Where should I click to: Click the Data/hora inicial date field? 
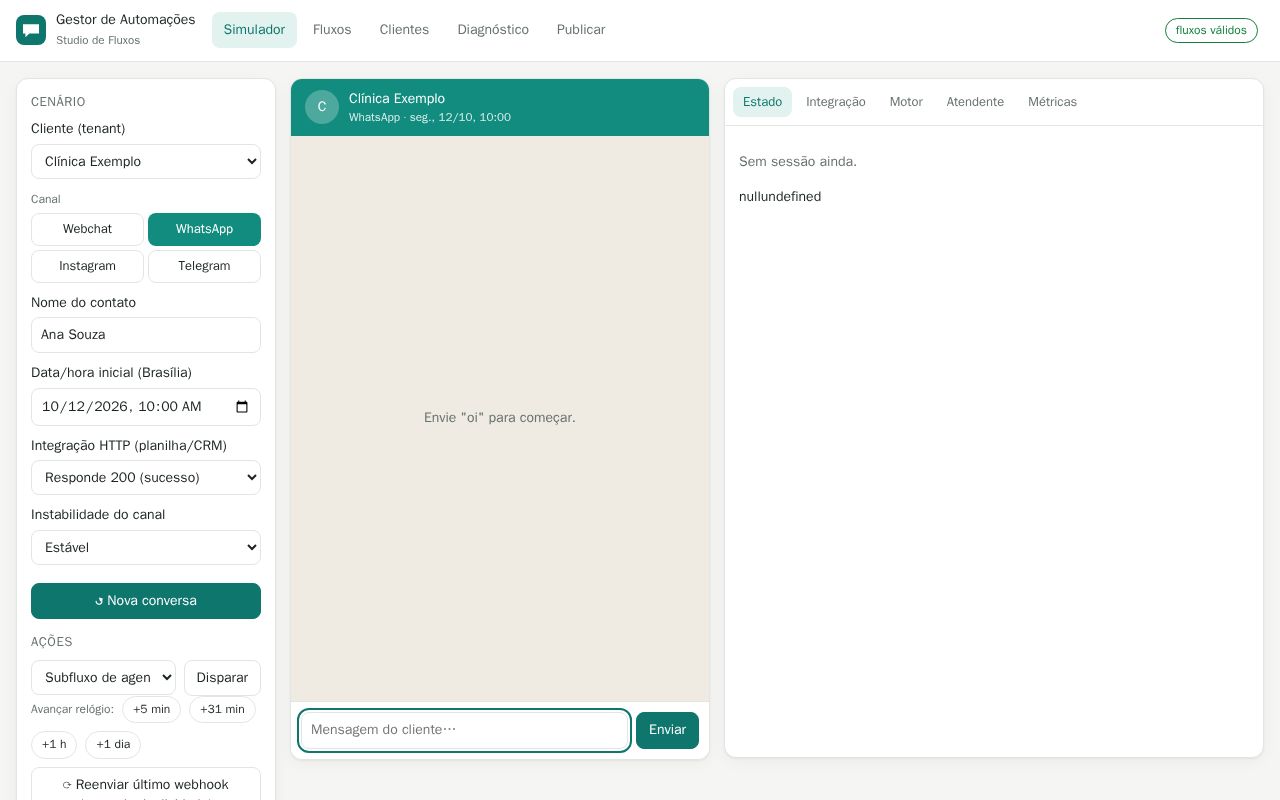(146, 407)
